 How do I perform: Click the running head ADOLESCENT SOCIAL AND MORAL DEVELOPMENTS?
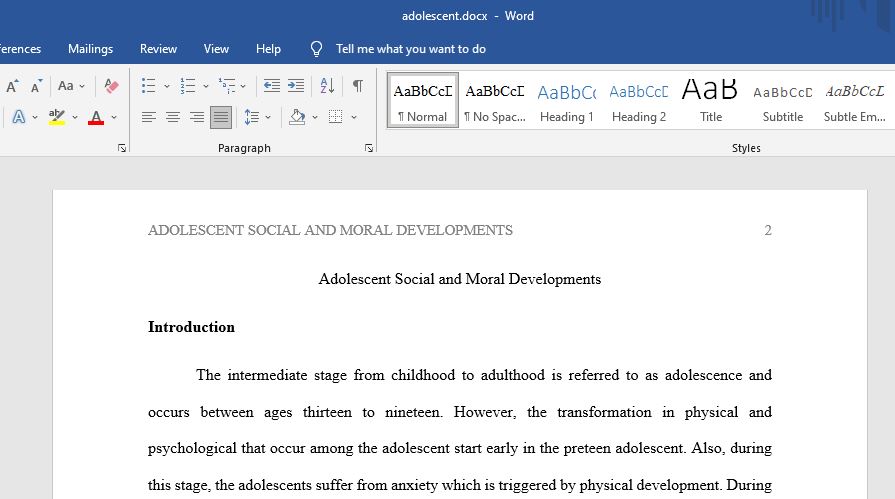coord(330,230)
